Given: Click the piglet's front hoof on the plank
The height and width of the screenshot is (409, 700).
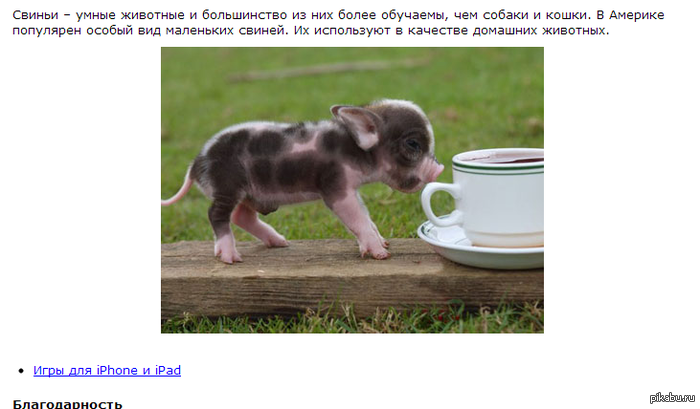Looking at the screenshot, I should pos(376,251).
